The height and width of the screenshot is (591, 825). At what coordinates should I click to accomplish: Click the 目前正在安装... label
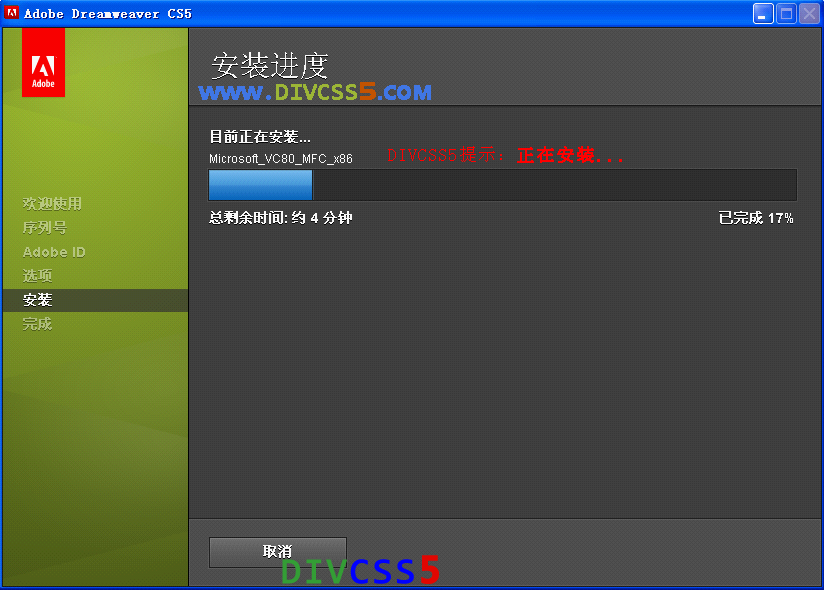[x=260, y=137]
